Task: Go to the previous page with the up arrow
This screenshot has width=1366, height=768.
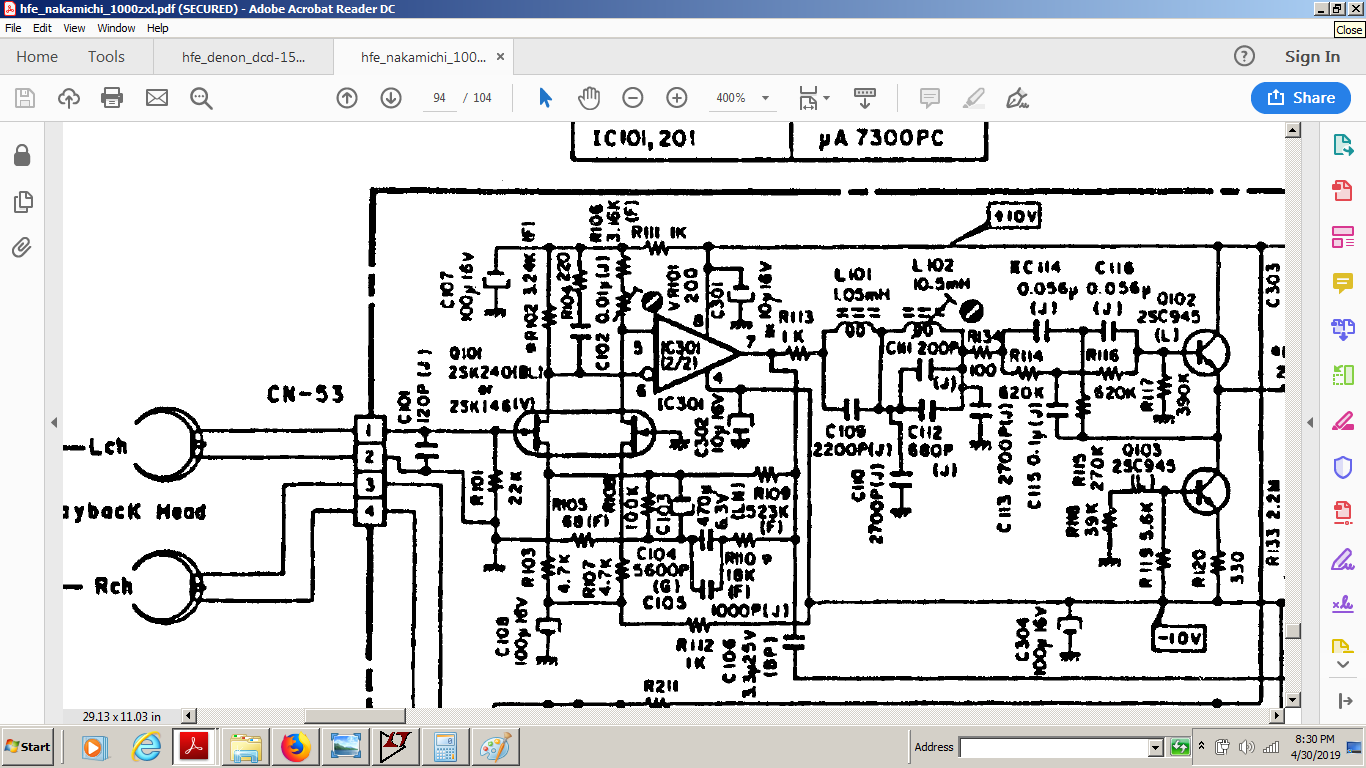Action: tap(347, 98)
